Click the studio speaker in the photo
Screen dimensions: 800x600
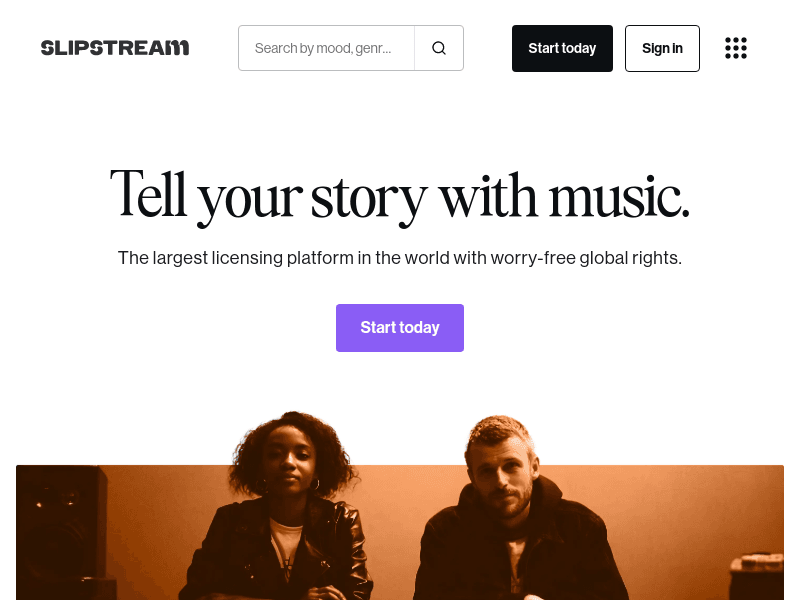(61, 531)
